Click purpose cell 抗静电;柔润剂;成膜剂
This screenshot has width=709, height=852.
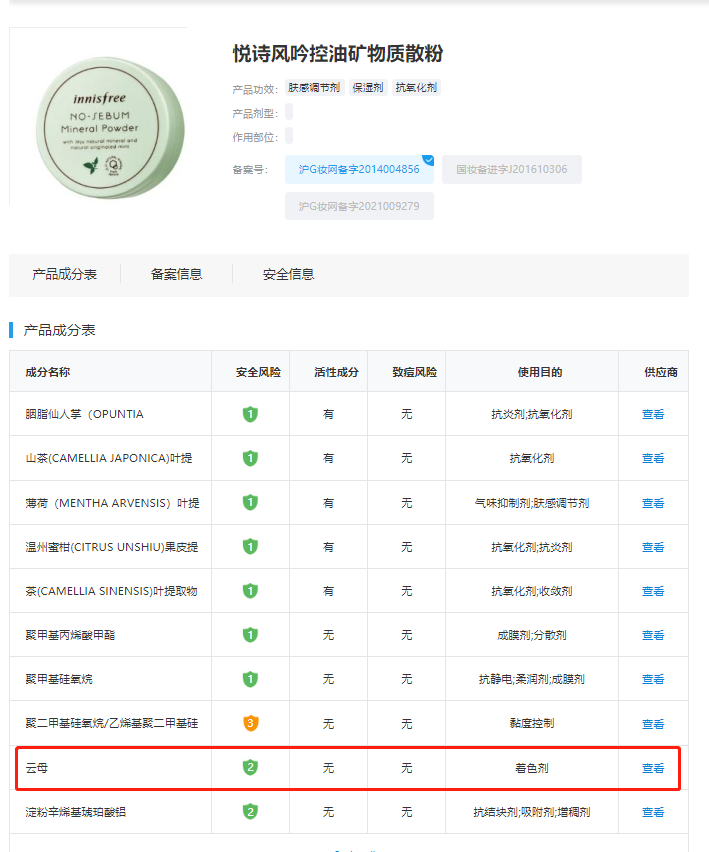pos(532,679)
